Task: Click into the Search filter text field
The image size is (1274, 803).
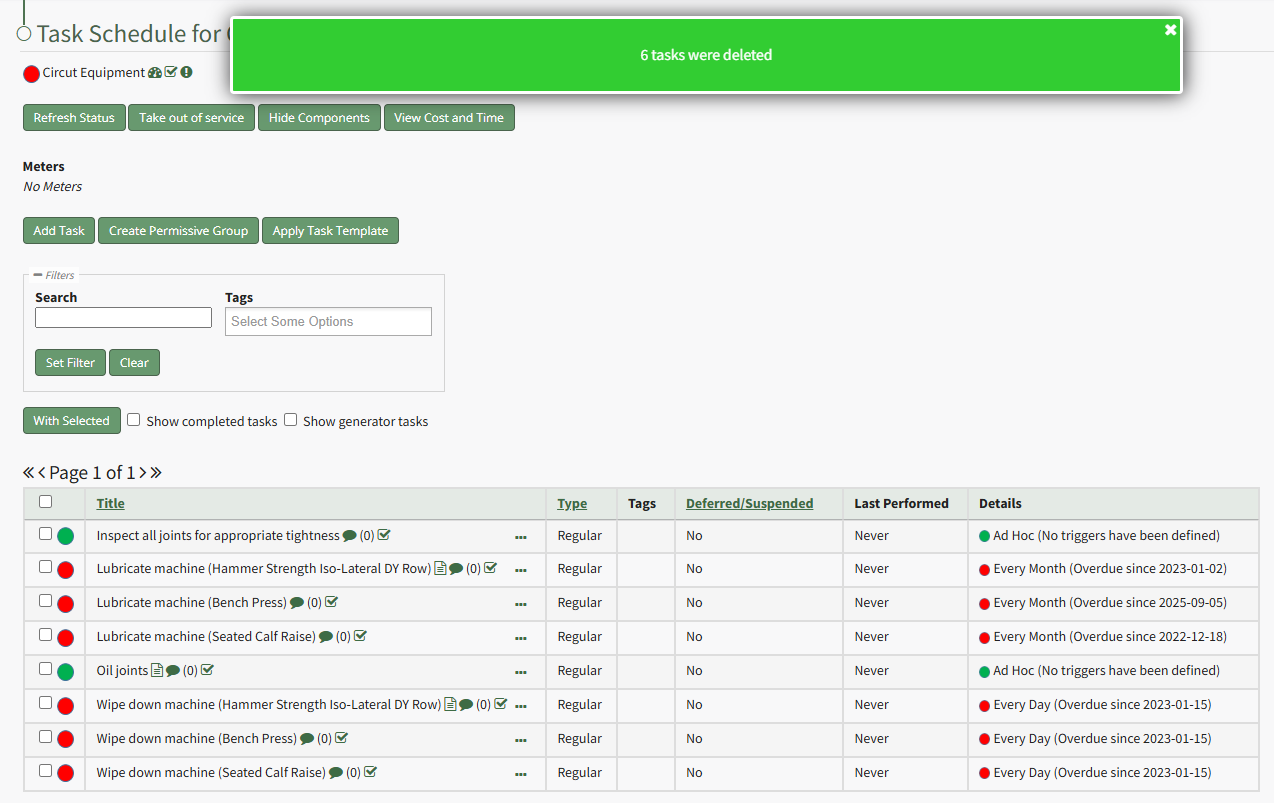Action: [x=123, y=318]
